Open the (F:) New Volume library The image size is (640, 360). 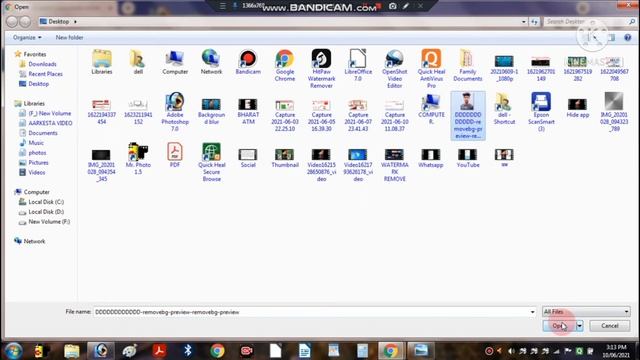49,113
